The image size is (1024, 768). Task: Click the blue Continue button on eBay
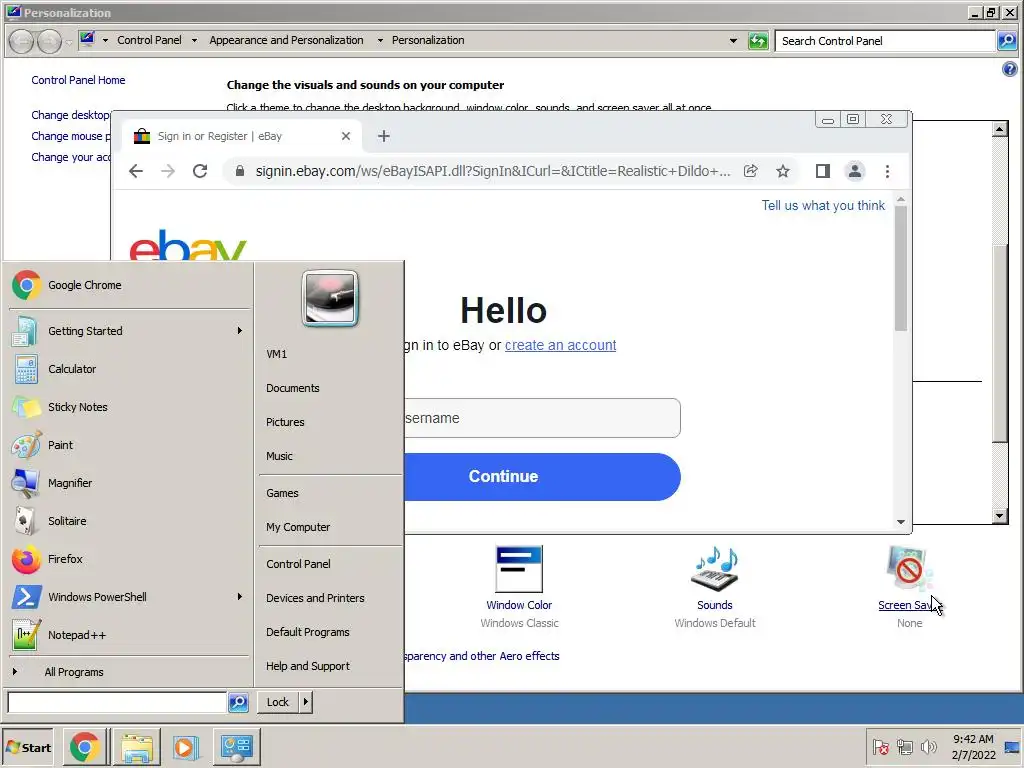click(541, 477)
